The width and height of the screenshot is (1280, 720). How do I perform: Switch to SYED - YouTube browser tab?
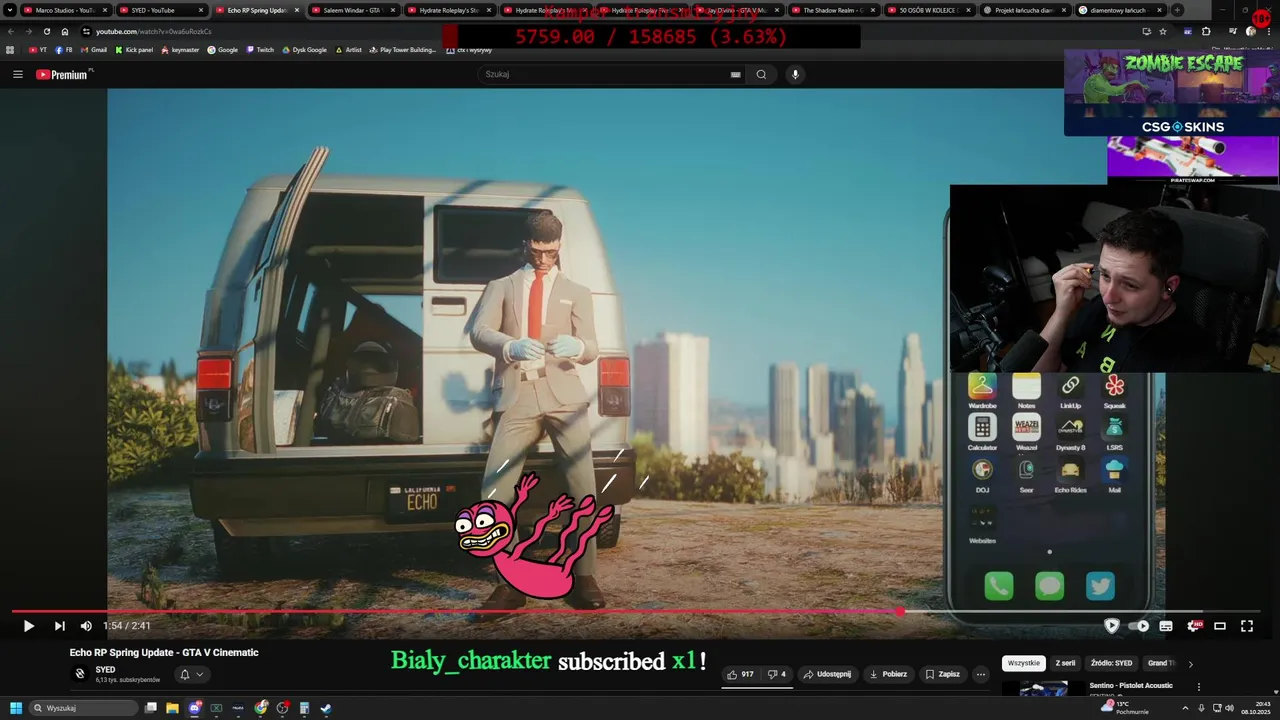coord(160,10)
